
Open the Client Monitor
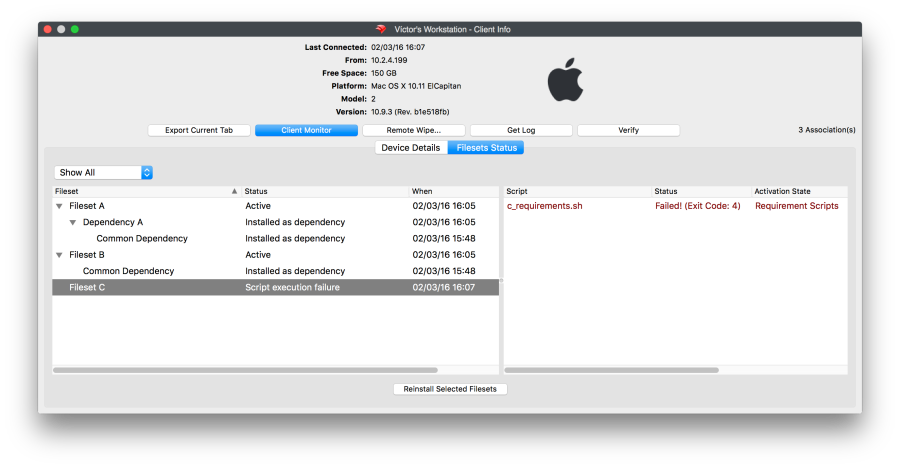[x=307, y=130]
